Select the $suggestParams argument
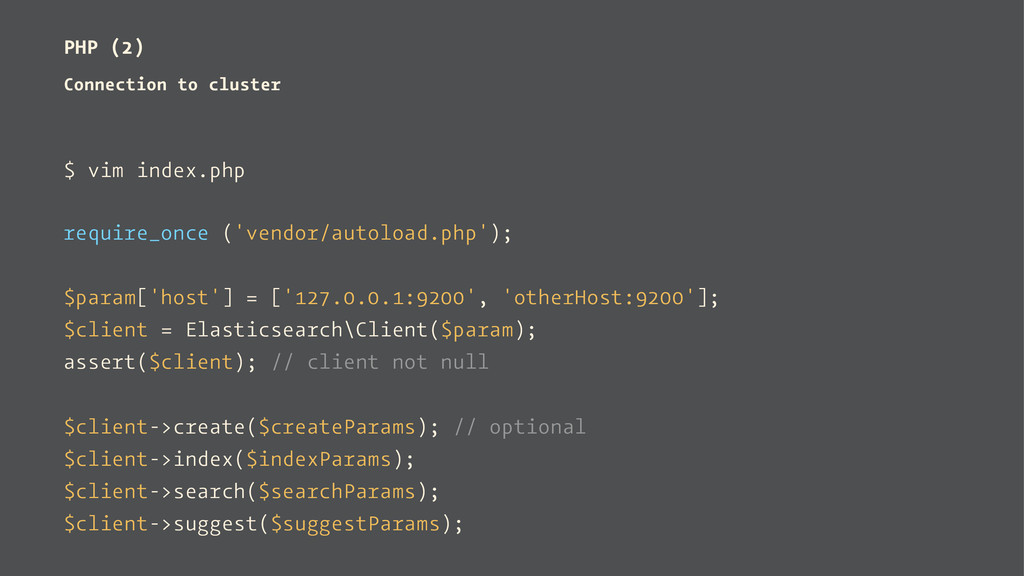The image size is (1024, 576). (x=355, y=524)
